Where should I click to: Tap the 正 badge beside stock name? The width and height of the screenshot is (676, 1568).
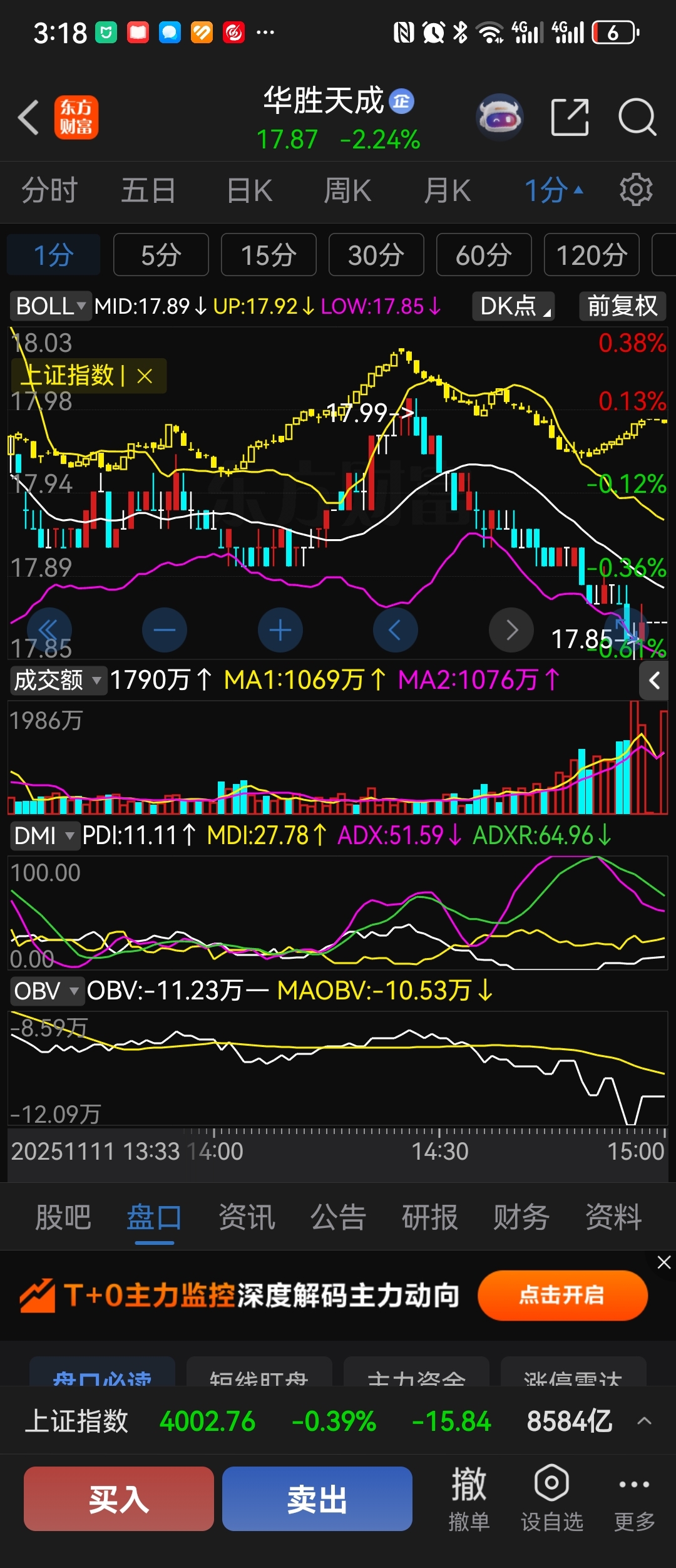[x=402, y=101]
